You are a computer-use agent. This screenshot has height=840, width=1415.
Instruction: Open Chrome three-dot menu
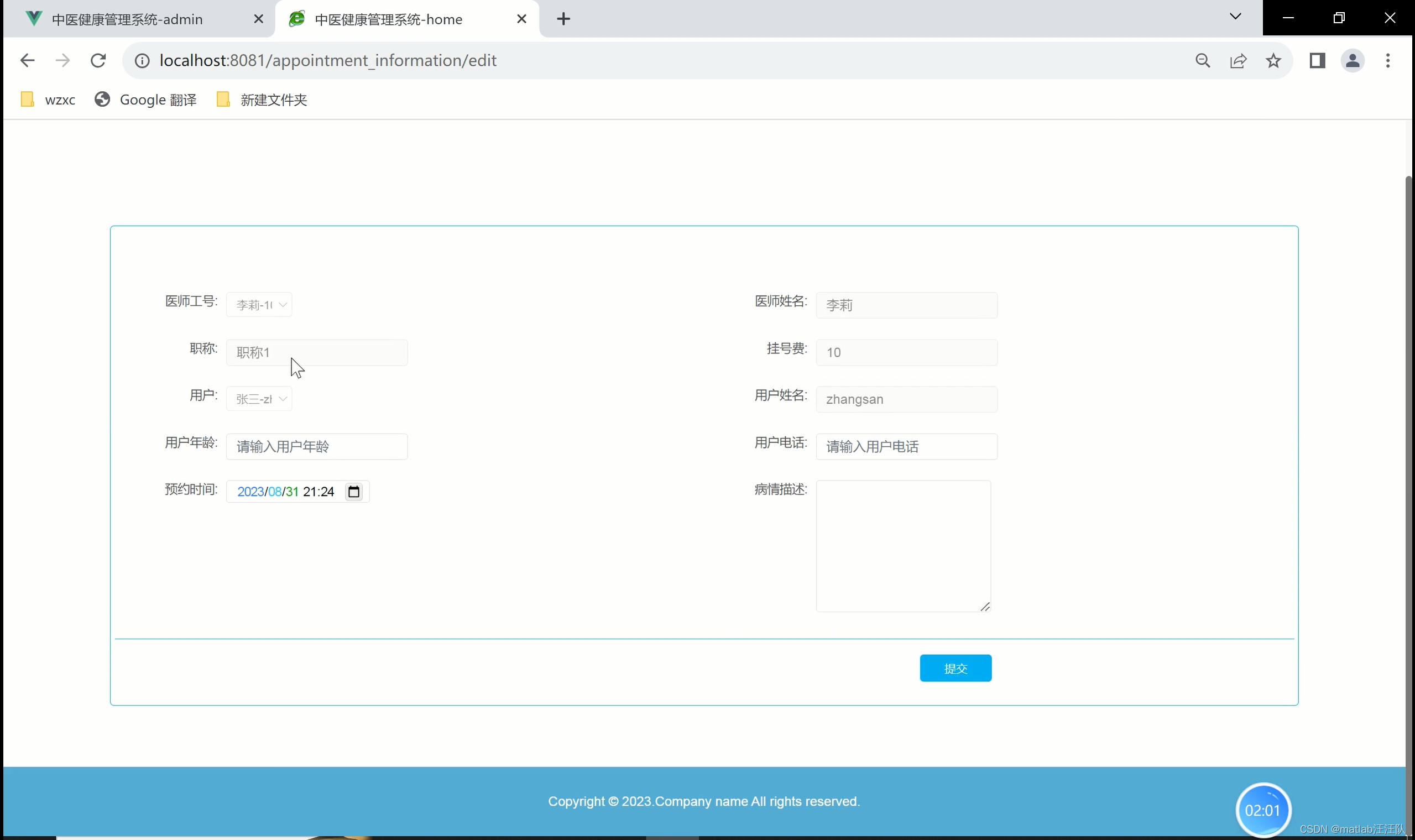(x=1388, y=61)
